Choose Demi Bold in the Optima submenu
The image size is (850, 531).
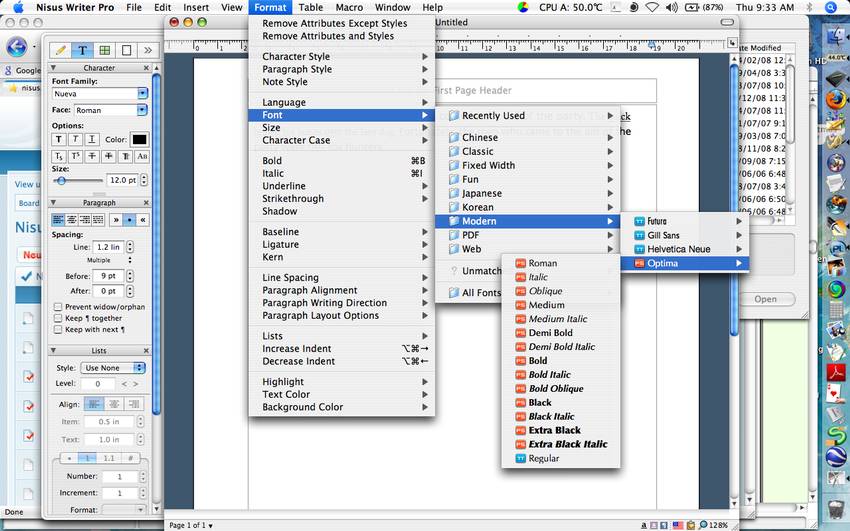561,333
